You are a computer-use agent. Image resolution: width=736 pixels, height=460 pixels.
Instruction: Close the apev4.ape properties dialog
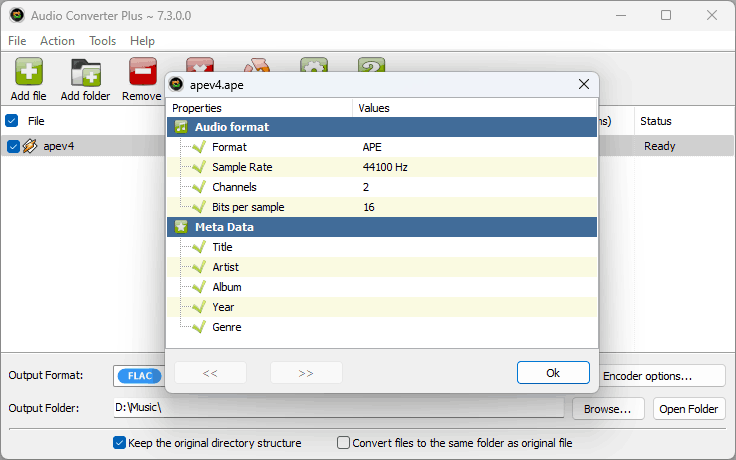tap(584, 84)
